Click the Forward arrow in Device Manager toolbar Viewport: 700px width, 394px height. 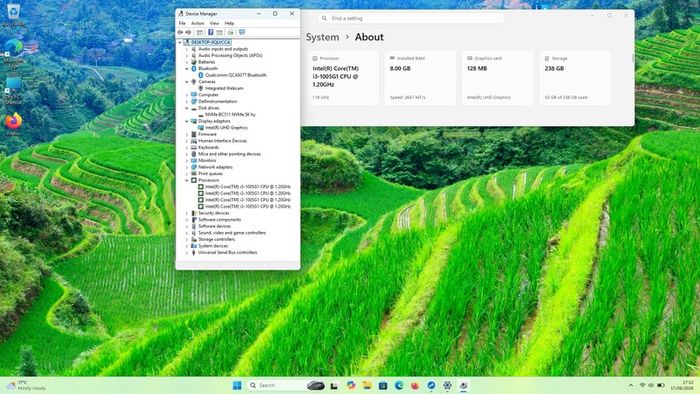(x=188, y=32)
